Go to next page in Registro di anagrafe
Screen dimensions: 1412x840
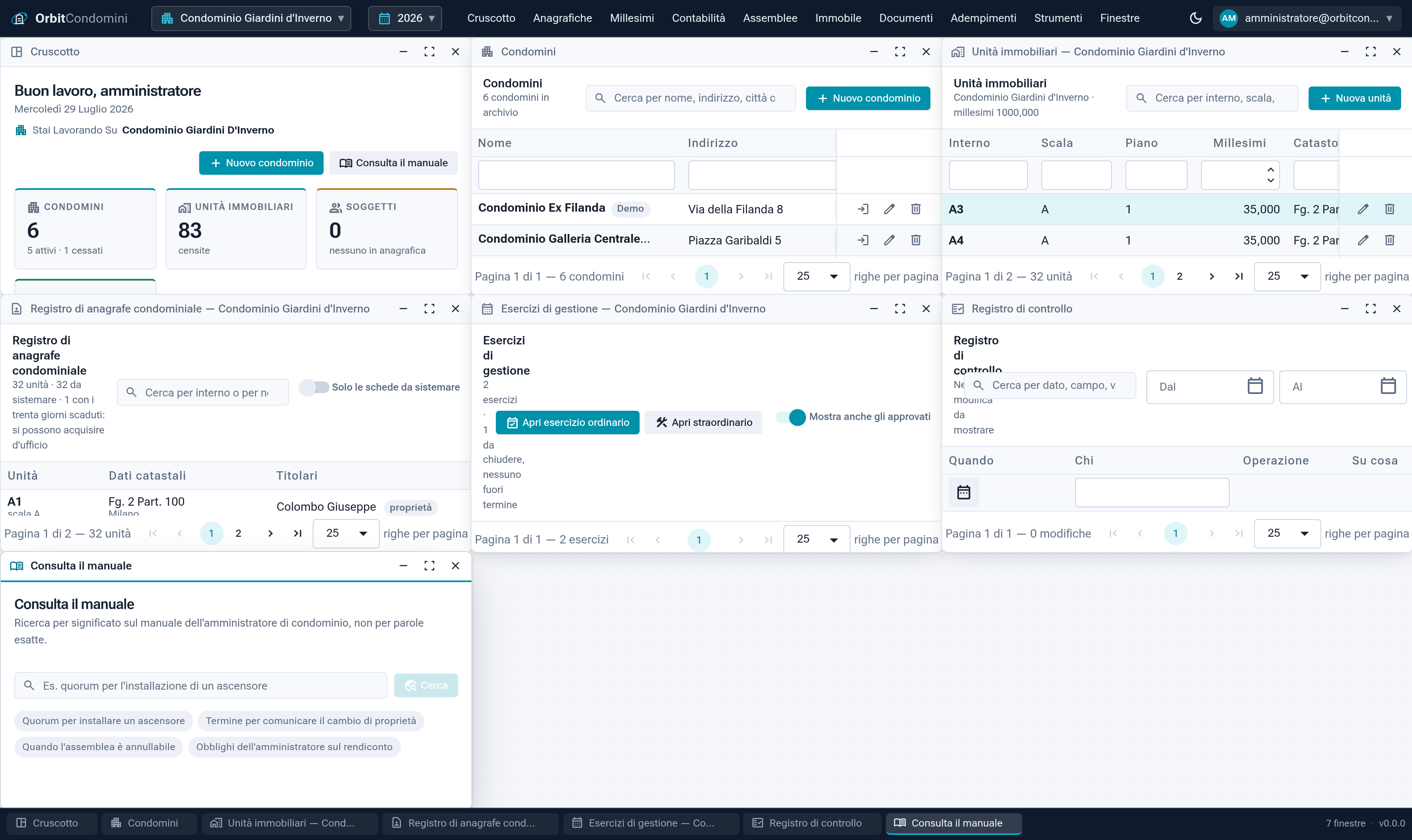270,533
